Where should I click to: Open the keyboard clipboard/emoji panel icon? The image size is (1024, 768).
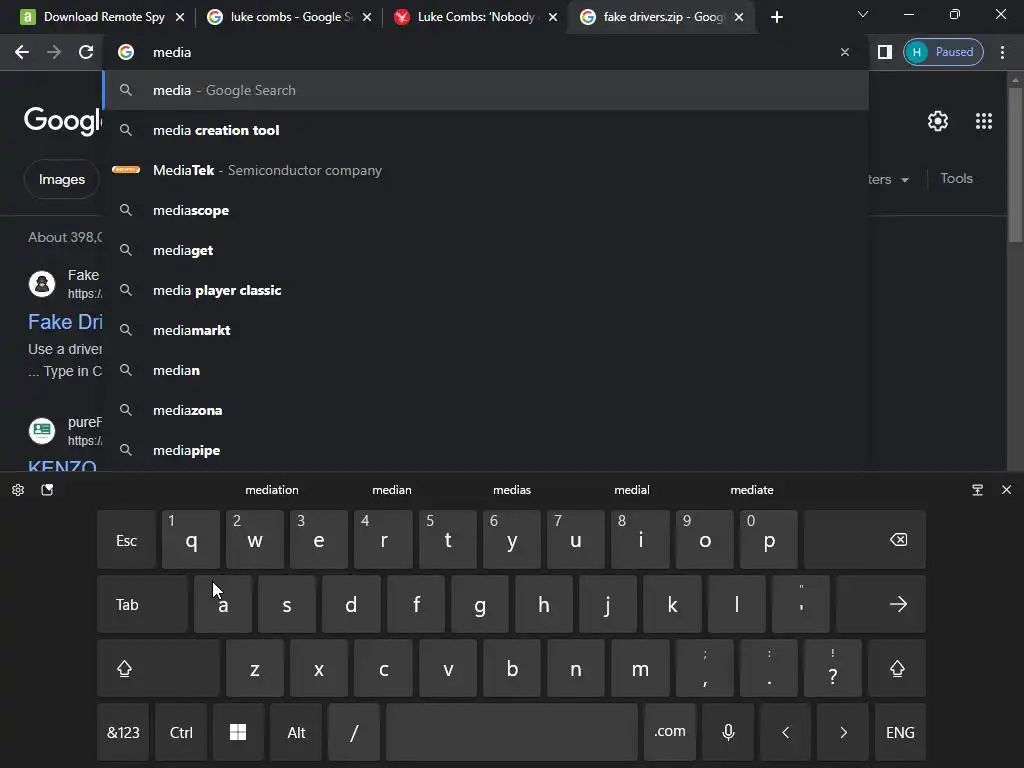pyautogui.click(x=47, y=490)
